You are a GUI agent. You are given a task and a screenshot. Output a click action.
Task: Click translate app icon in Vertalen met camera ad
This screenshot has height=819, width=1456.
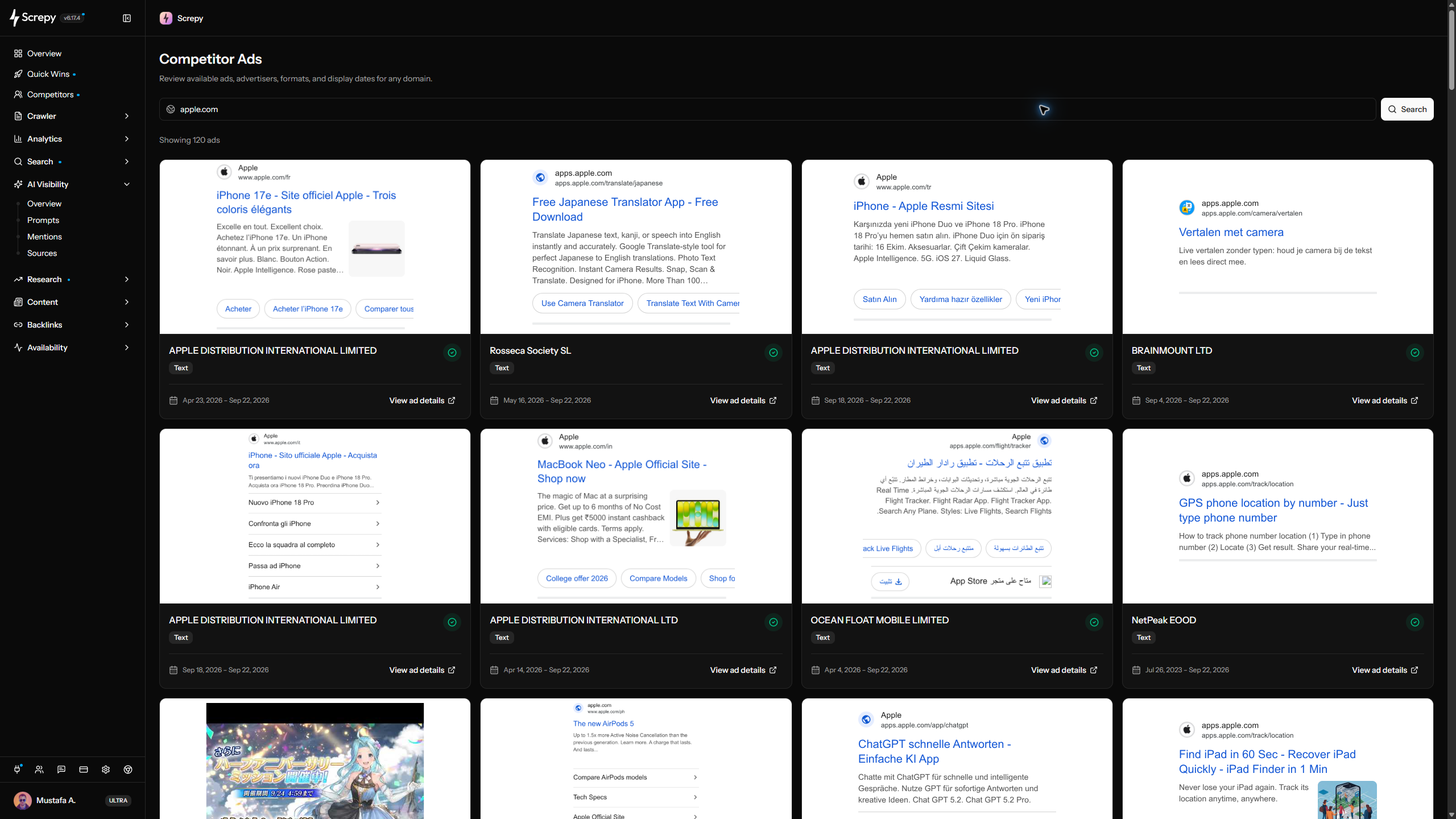[1186, 208]
